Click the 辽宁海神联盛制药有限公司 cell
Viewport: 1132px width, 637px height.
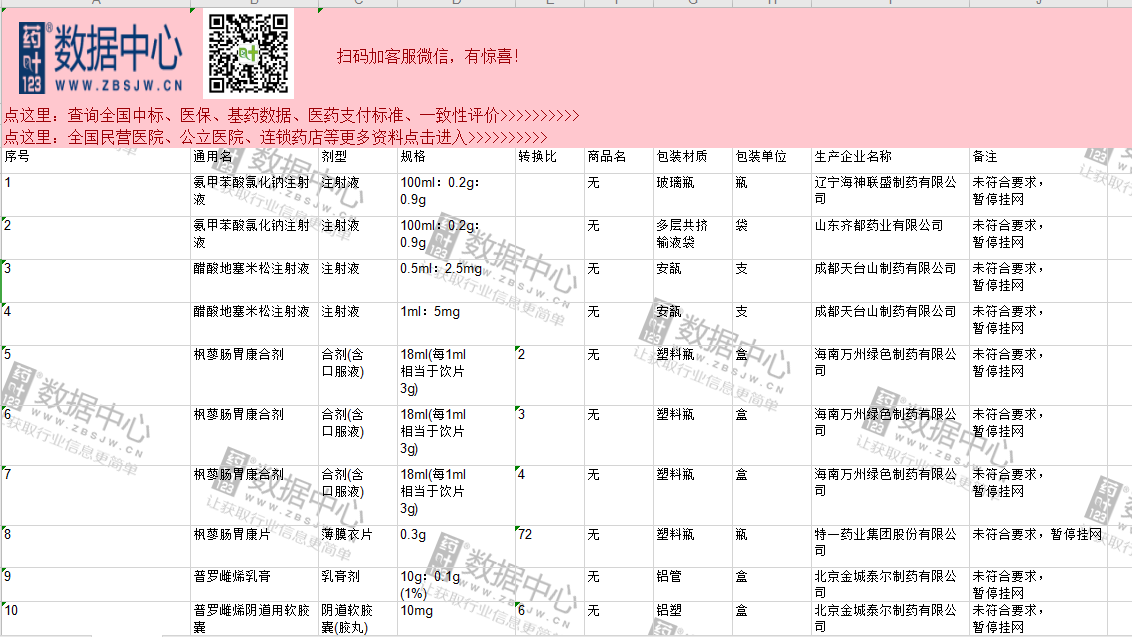[890, 195]
